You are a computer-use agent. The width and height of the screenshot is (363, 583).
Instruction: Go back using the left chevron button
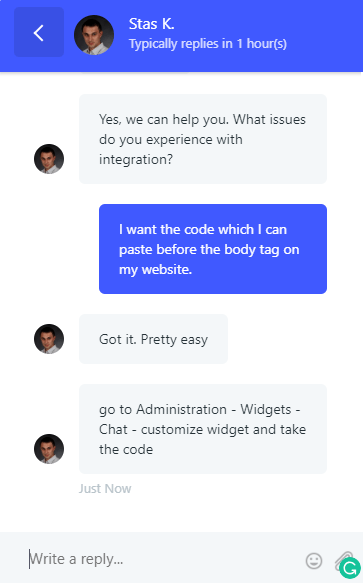39,32
